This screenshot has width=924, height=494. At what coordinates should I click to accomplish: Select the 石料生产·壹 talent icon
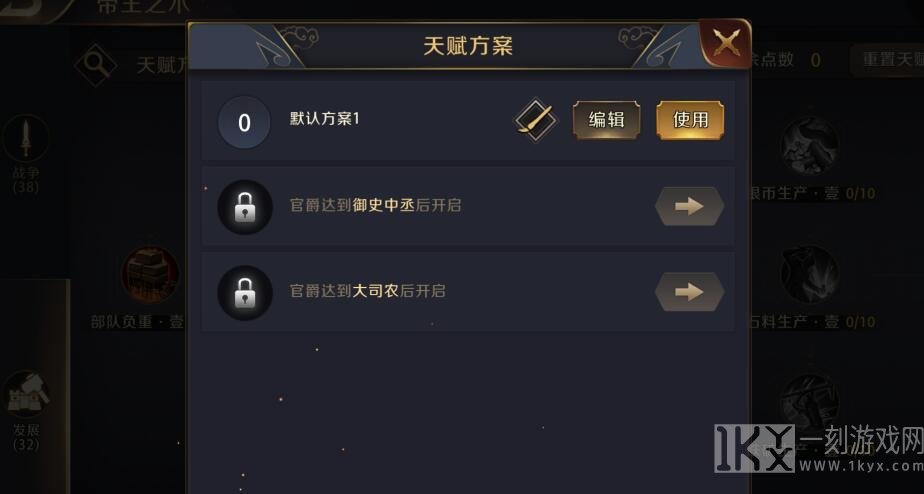pyautogui.click(x=810, y=274)
